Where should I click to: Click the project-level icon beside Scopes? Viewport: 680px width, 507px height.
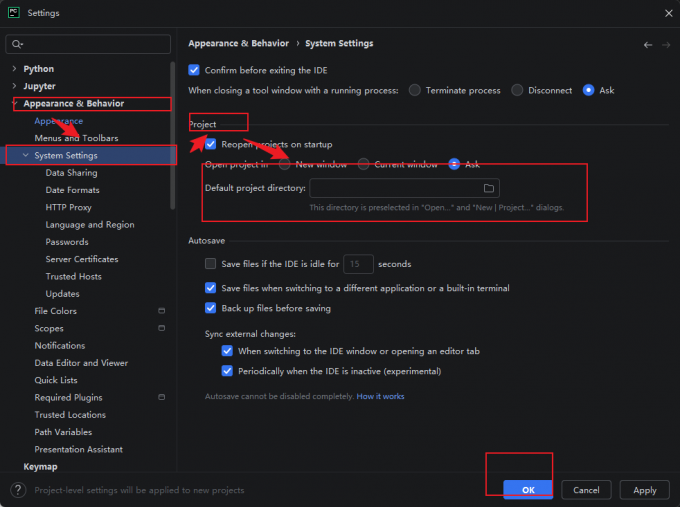click(161, 328)
